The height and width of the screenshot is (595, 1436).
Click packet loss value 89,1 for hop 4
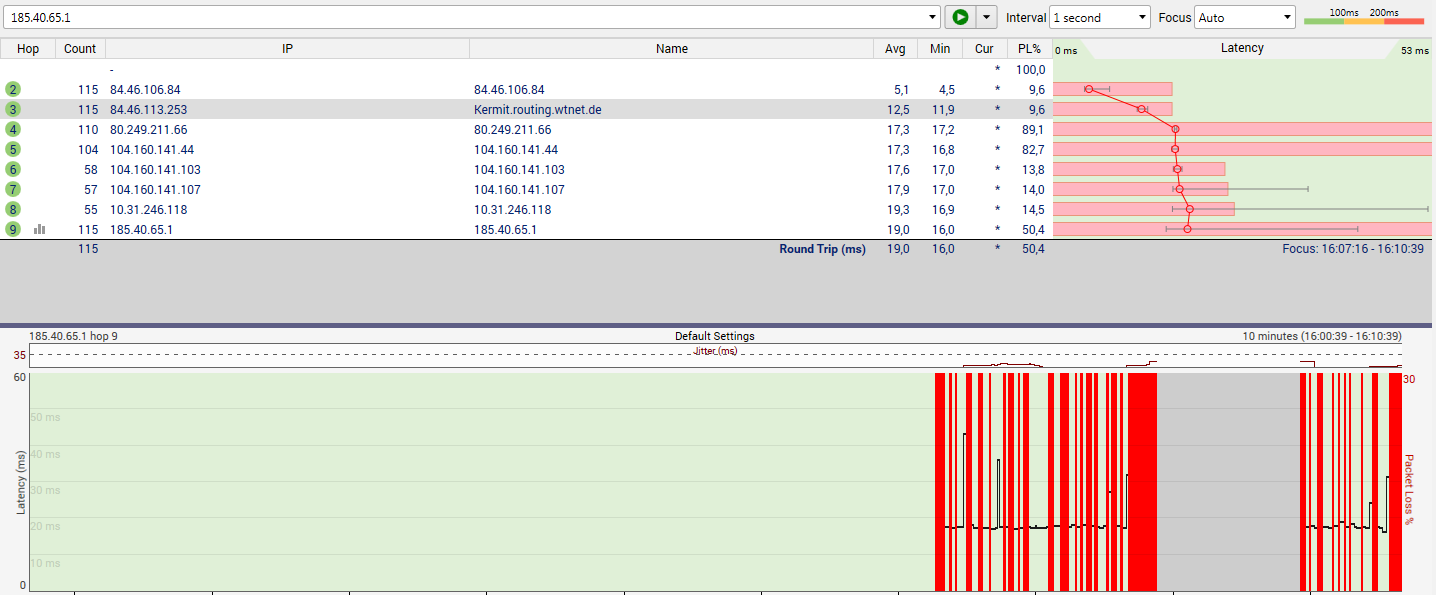(1033, 130)
